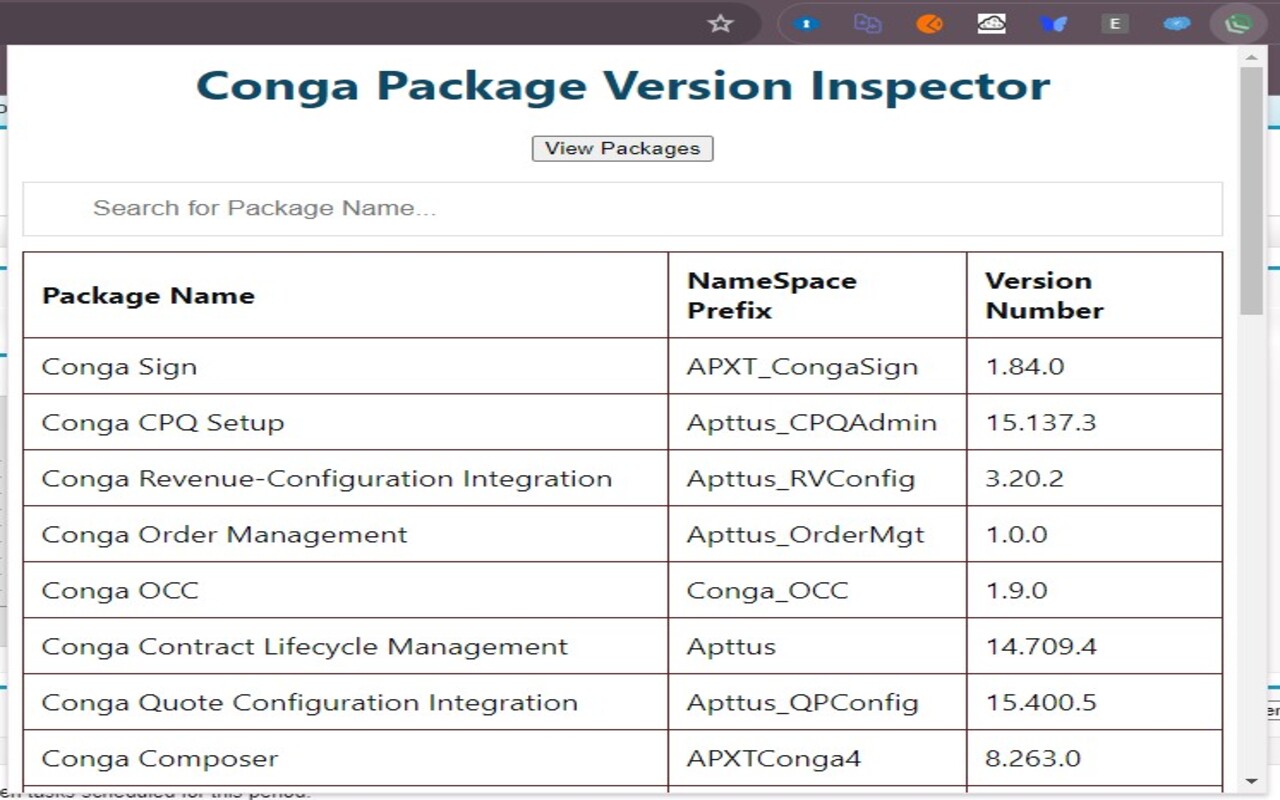Open the Conga Package Version Inspector extension icon
The image size is (1280, 800).
coord(1238,23)
